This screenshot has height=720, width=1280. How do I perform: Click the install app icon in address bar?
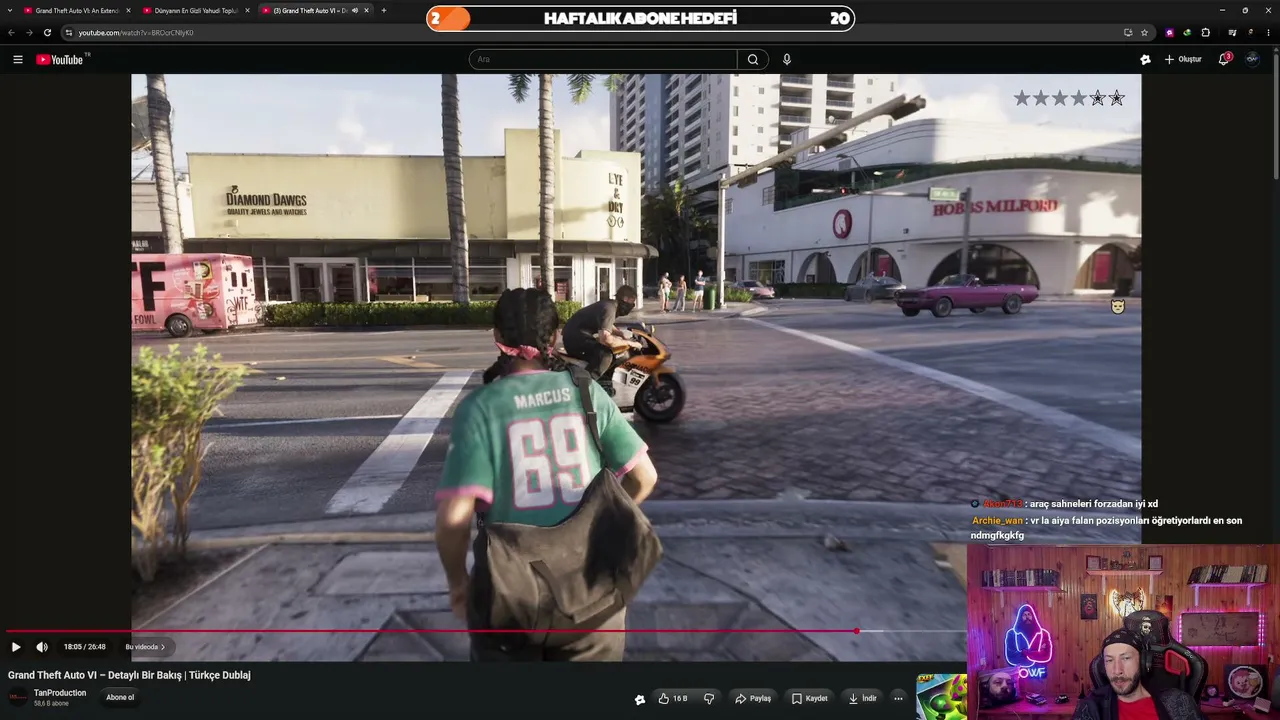click(x=1128, y=32)
